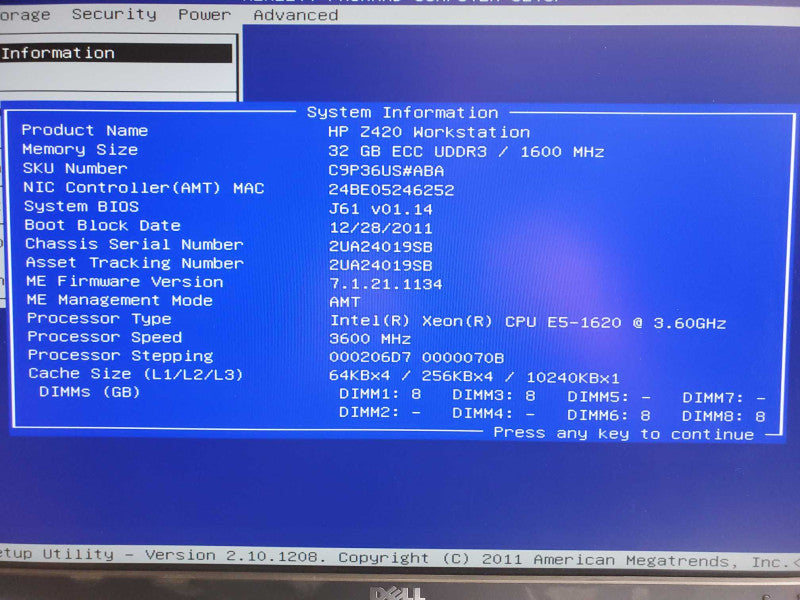Click the Dell logo on monitor bezel
Screen dimensions: 800x600
click(398, 593)
